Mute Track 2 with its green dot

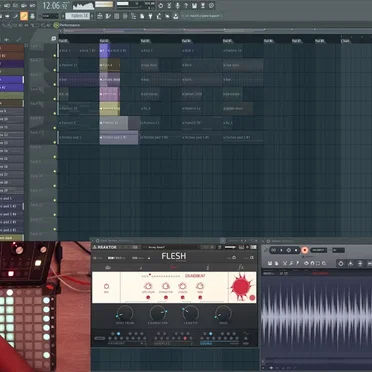tap(55, 70)
